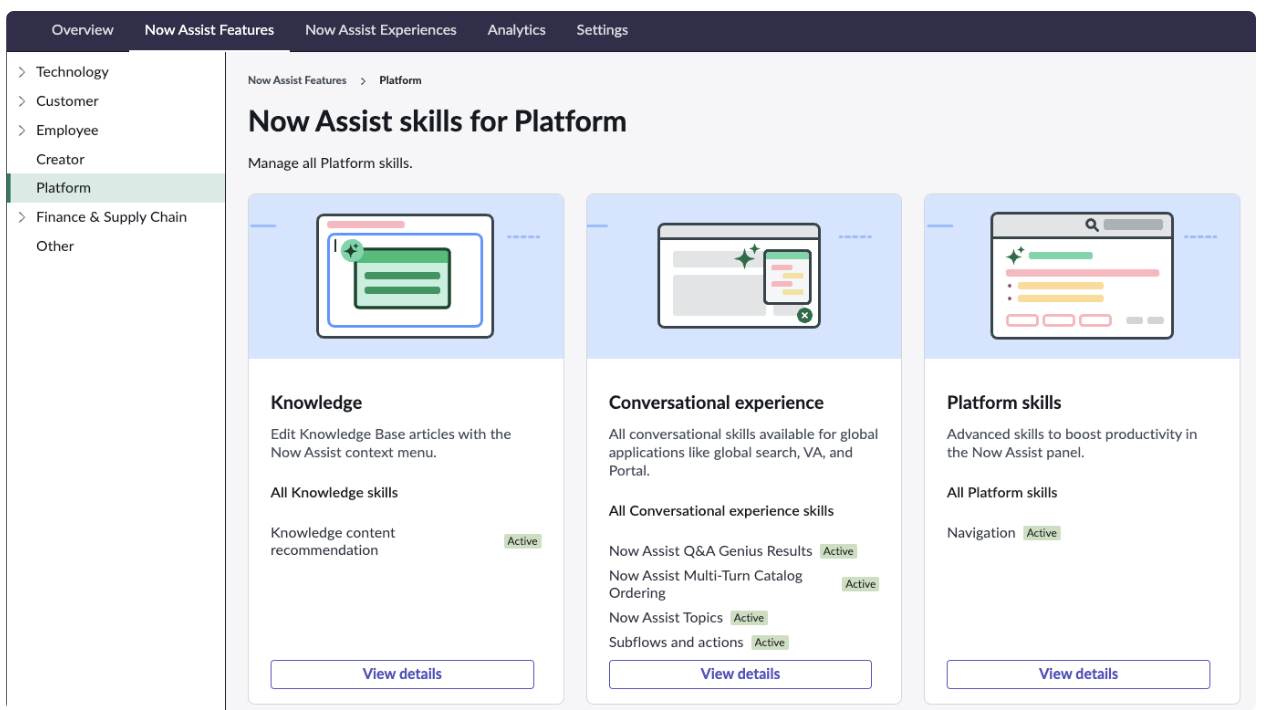Click the Knowledge card title

tap(316, 403)
